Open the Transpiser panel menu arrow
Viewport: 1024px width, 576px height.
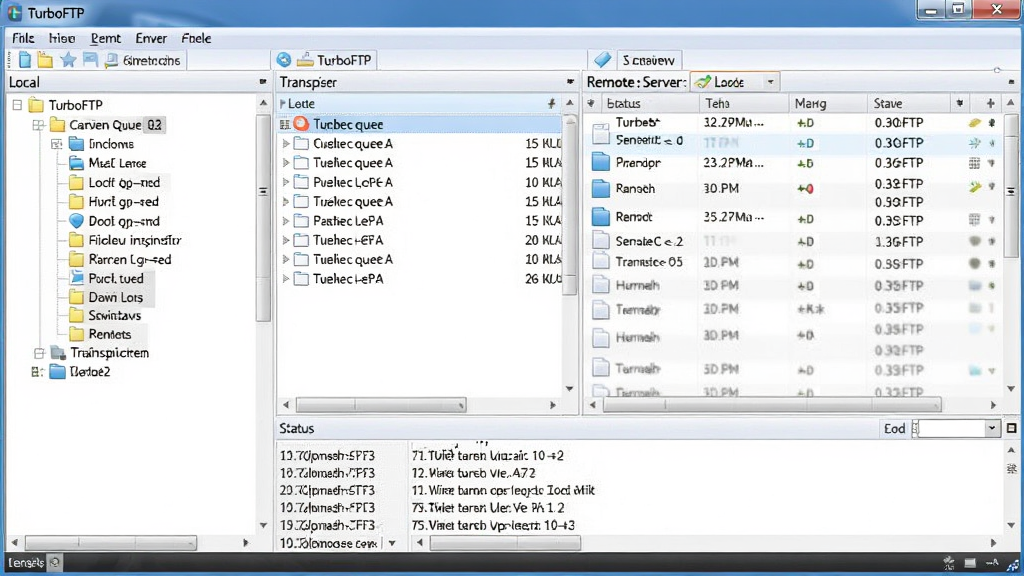pyautogui.click(x=570, y=82)
